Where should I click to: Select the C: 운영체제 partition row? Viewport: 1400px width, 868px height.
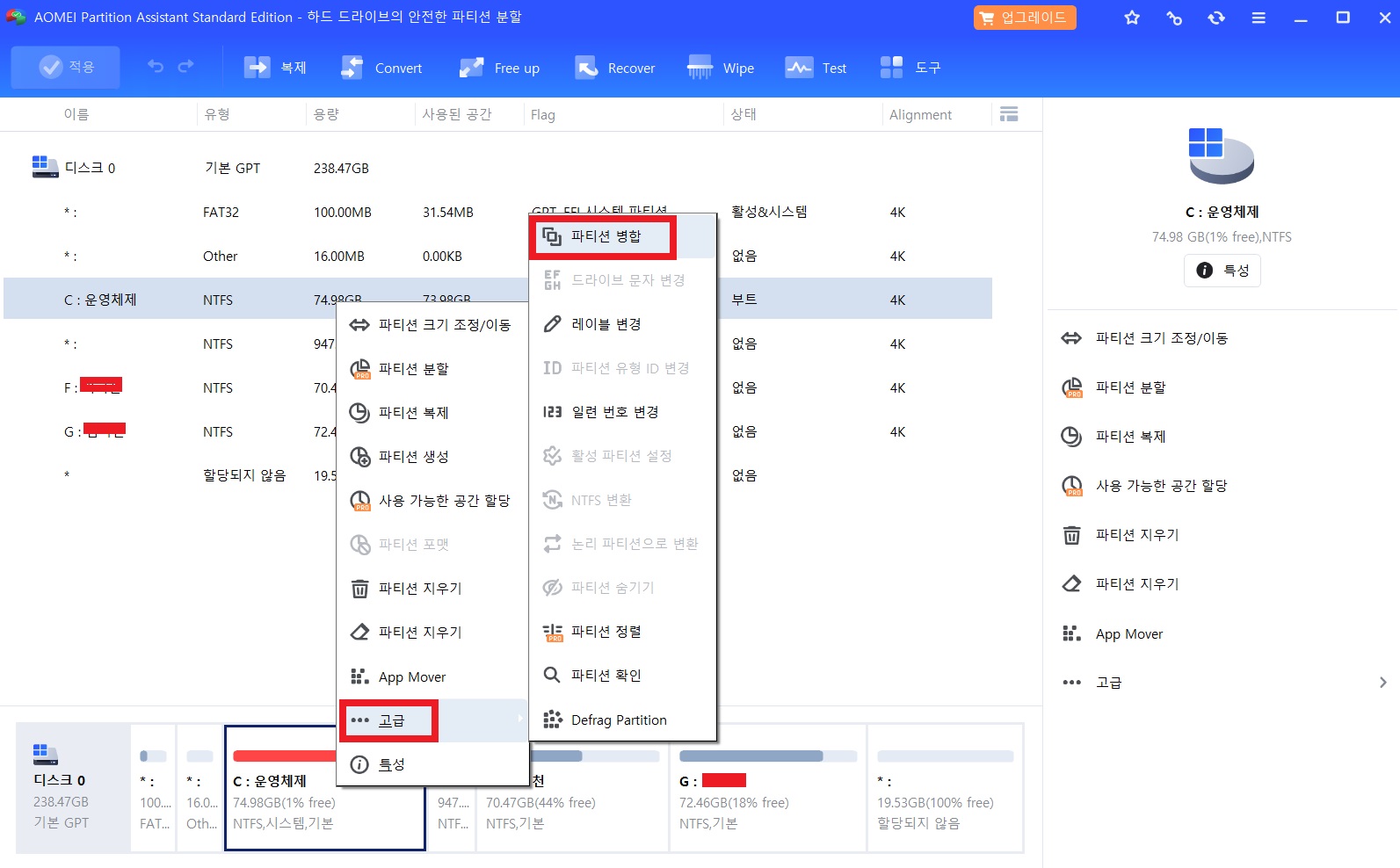497,300
